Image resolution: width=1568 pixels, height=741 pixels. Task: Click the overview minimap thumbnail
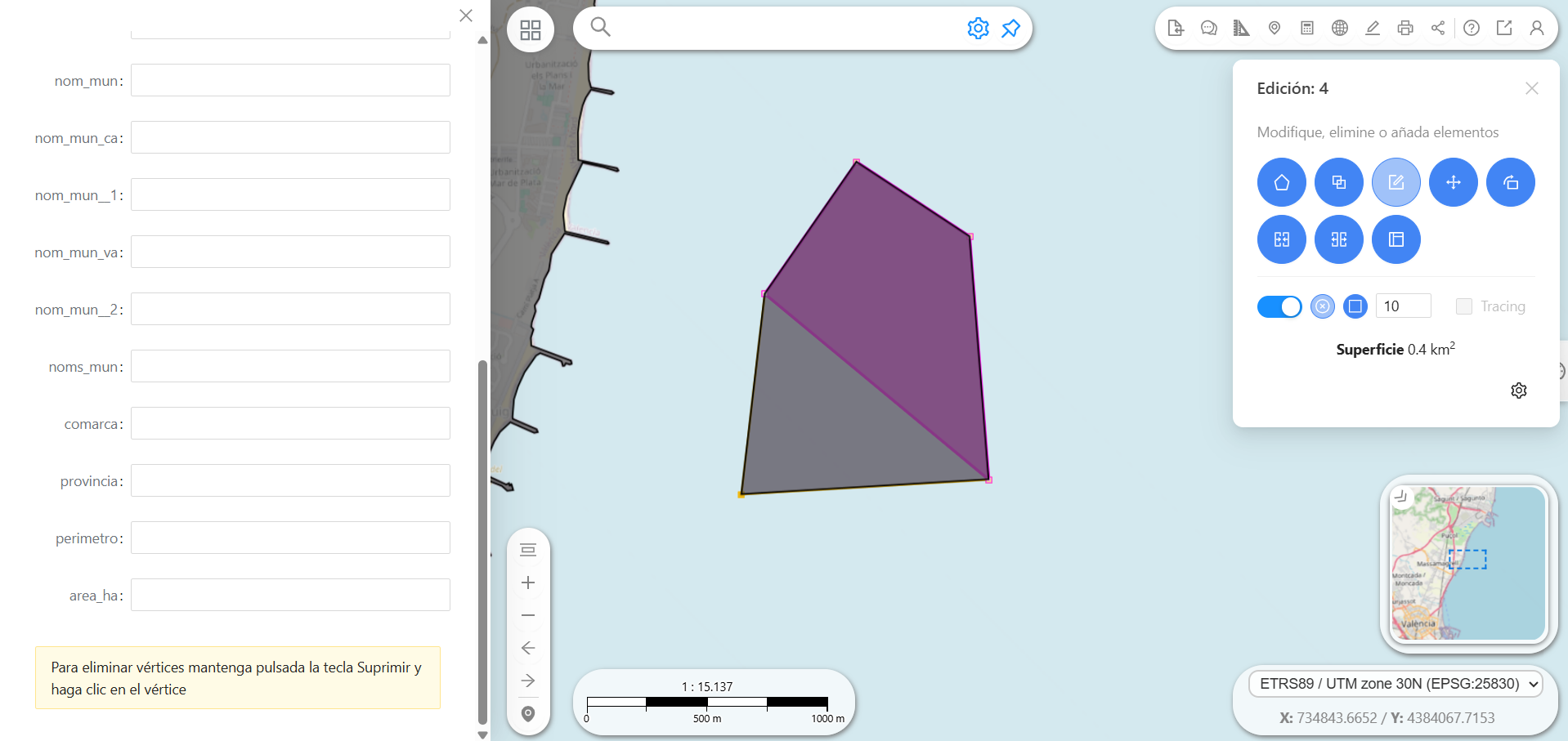[1468, 564]
